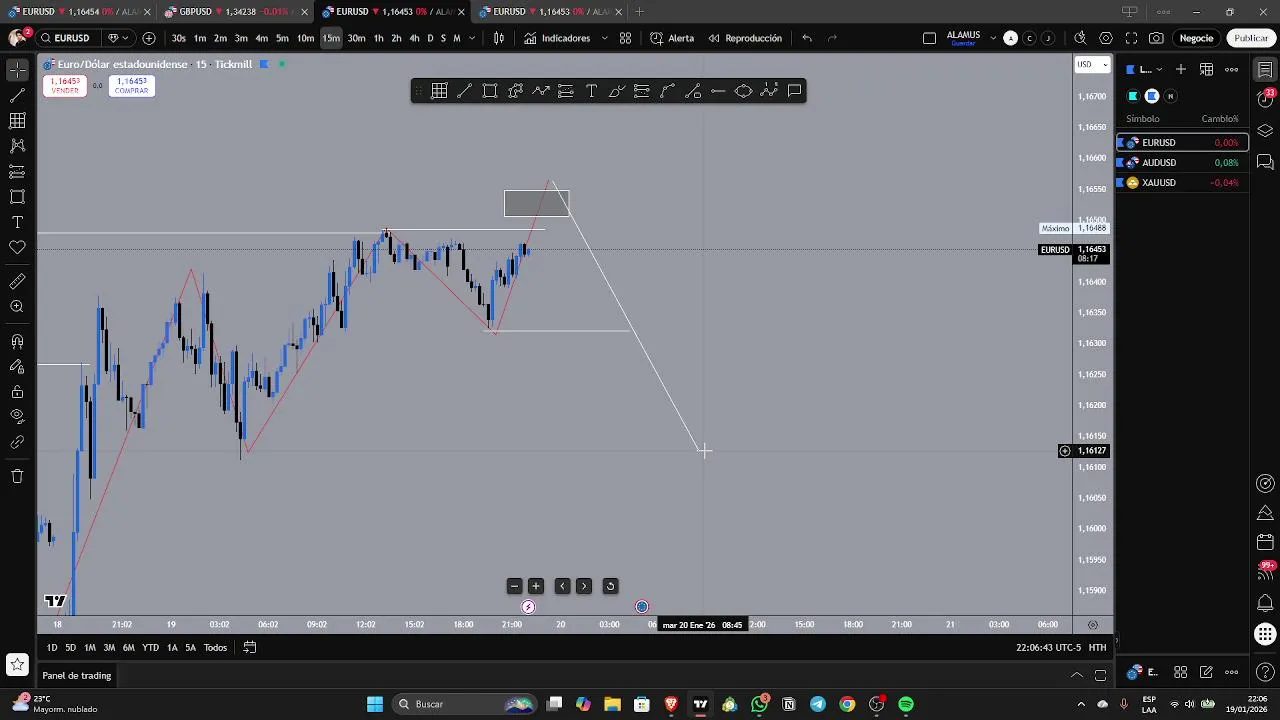The image size is (1280, 720).
Task: Open chart type candles selector
Action: pyautogui.click(x=499, y=38)
